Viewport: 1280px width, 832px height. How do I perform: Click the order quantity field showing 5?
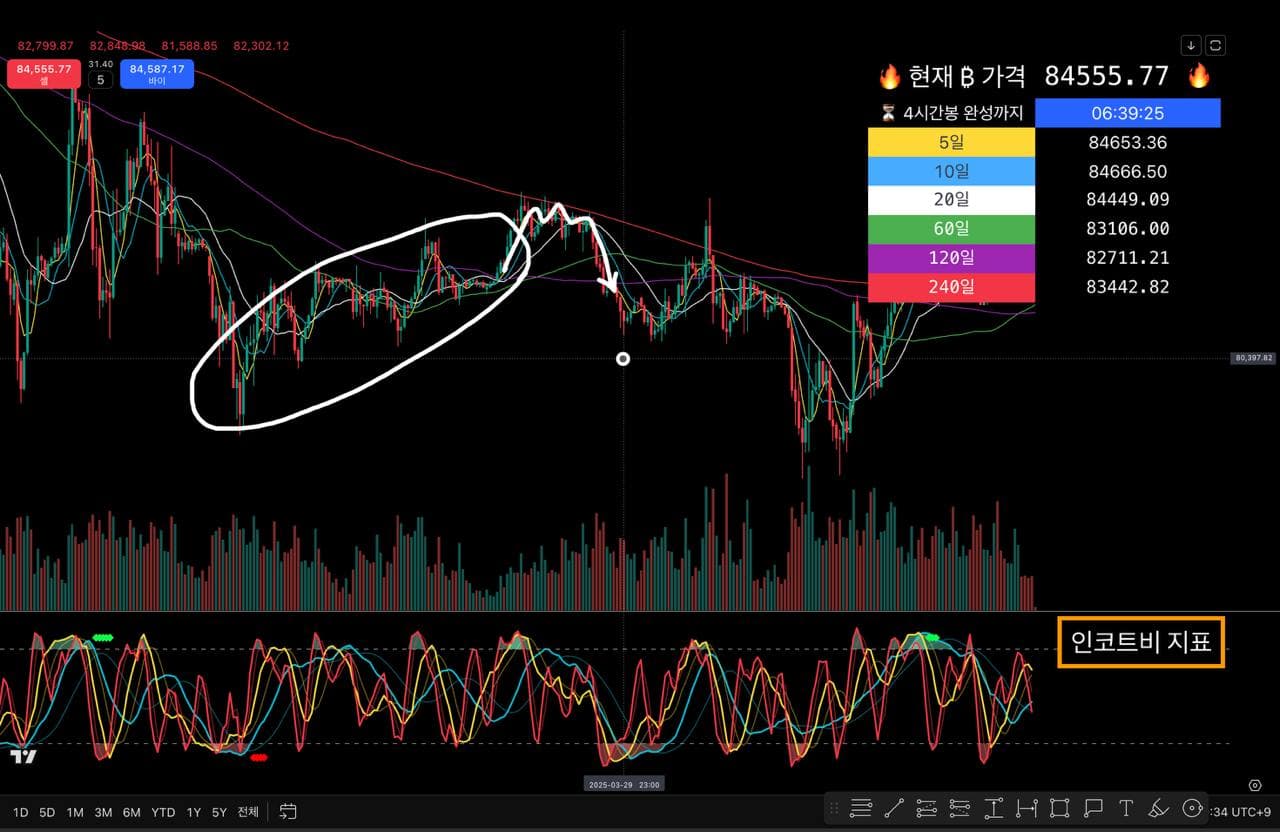(100, 79)
